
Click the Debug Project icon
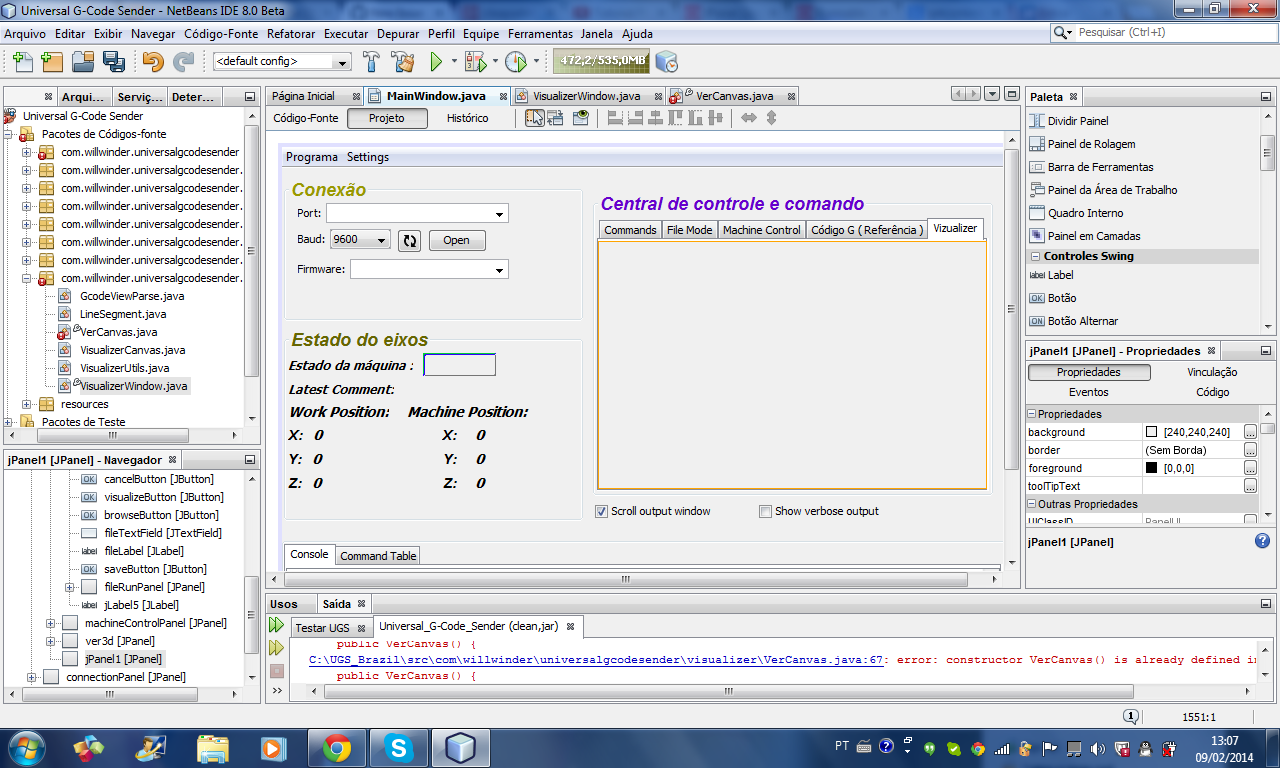tap(475, 62)
